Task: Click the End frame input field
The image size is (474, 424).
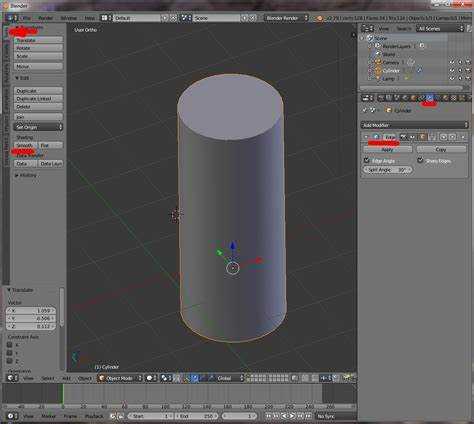Action: point(197,416)
